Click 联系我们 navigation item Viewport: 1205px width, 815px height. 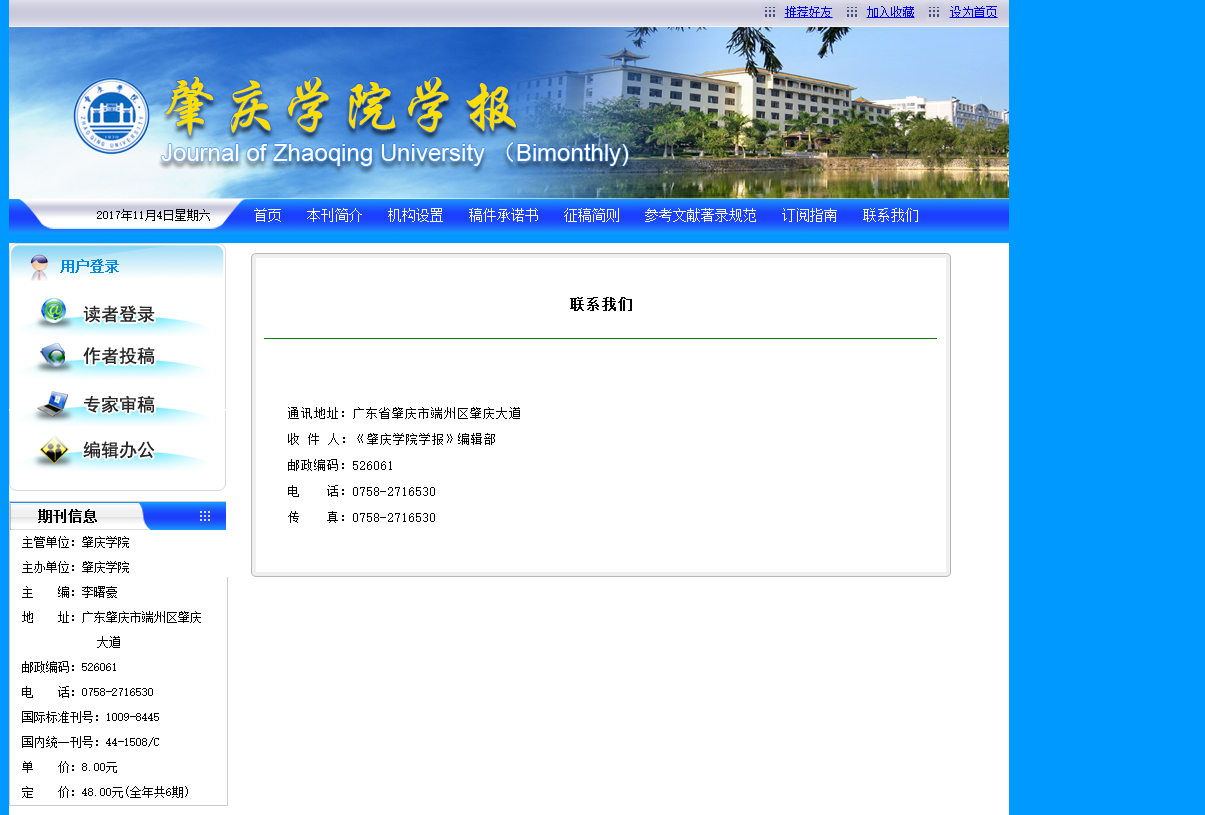[890, 215]
